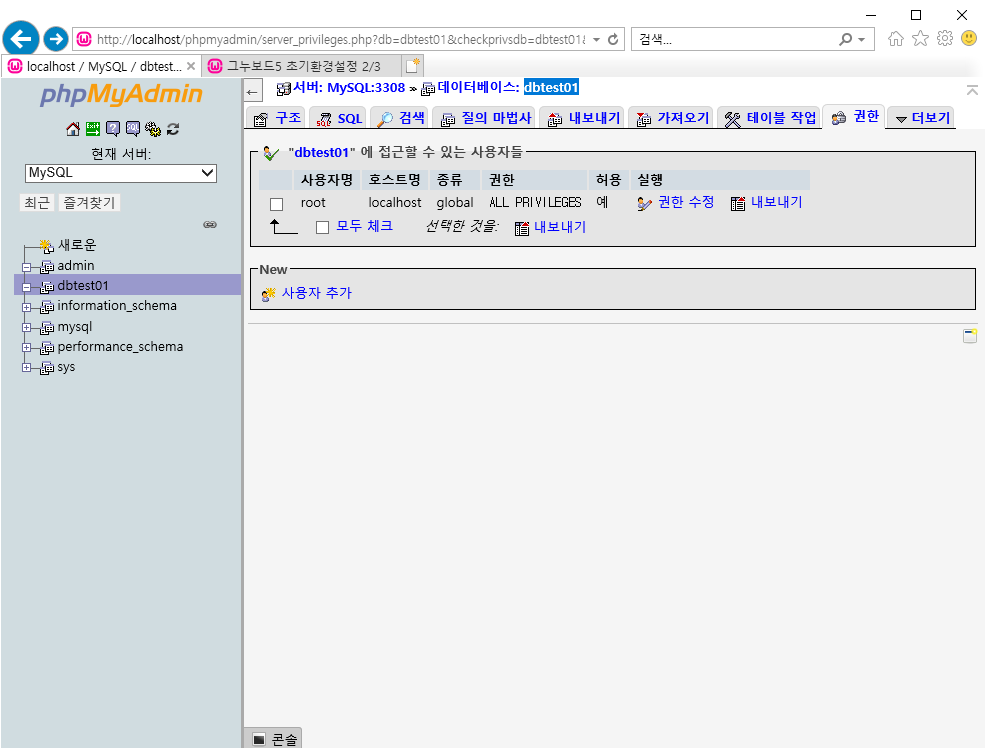
Task: Open the 테이블 작업 tab
Action: pos(770,118)
